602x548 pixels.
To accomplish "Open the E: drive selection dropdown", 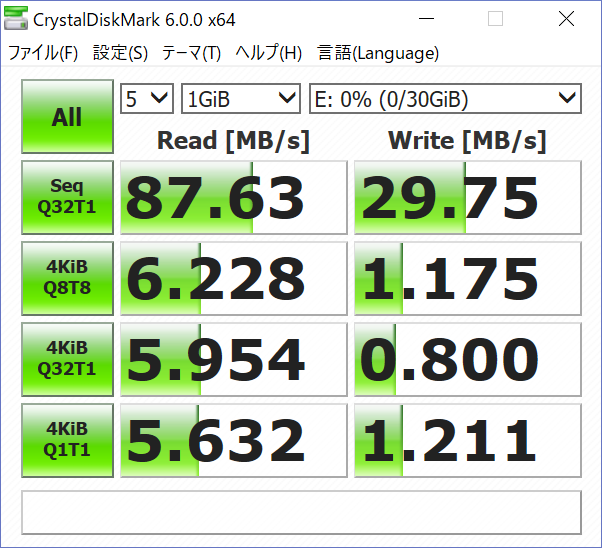I will [x=445, y=98].
